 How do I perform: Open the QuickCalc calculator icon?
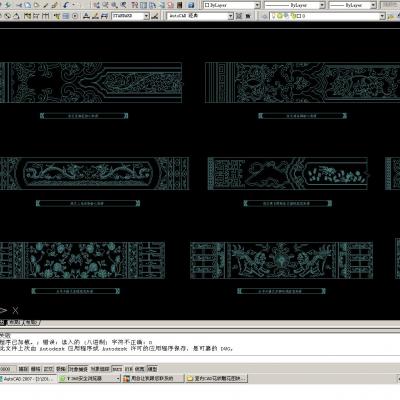(x=179, y=5)
